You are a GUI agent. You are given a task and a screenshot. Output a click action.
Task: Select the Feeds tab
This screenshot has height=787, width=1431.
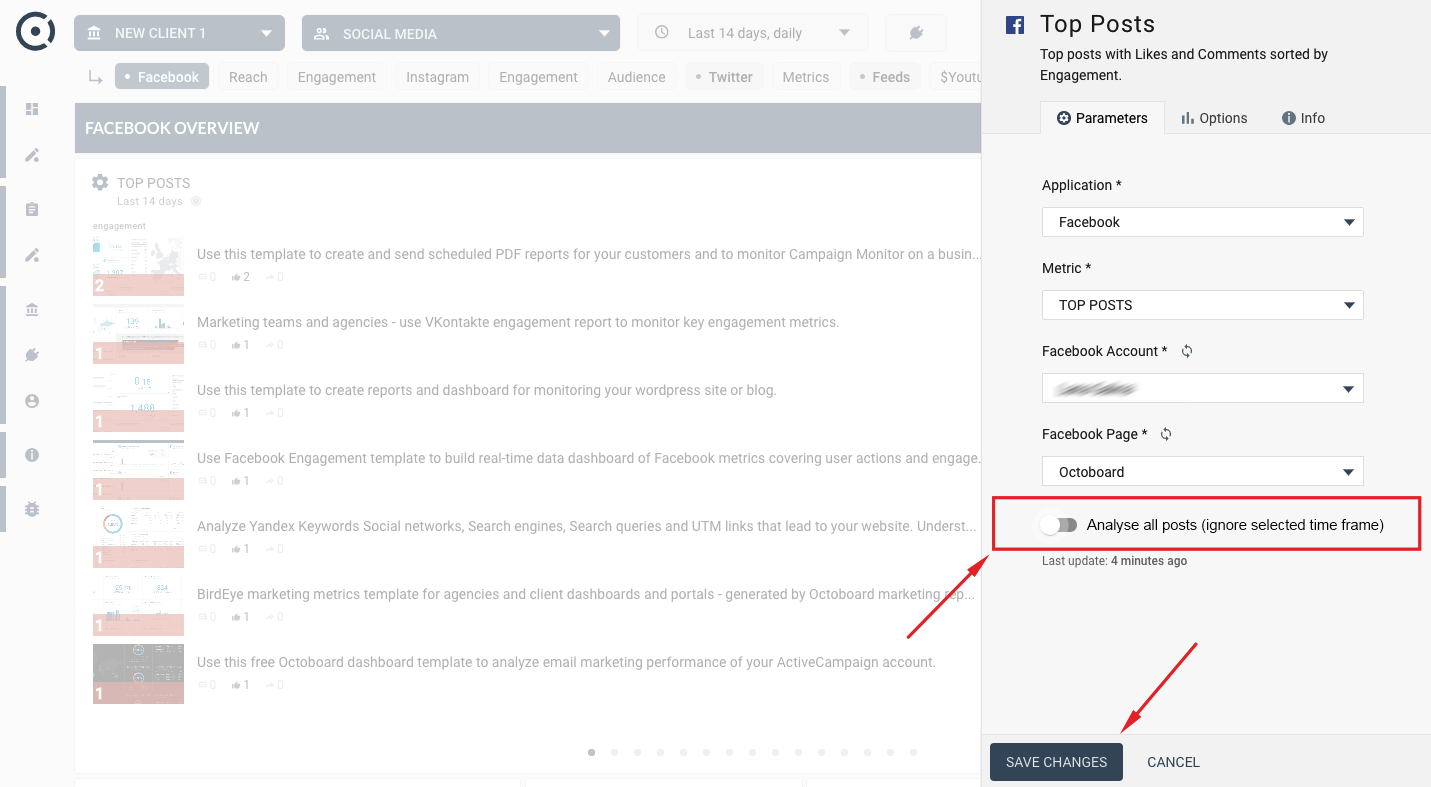(885, 77)
